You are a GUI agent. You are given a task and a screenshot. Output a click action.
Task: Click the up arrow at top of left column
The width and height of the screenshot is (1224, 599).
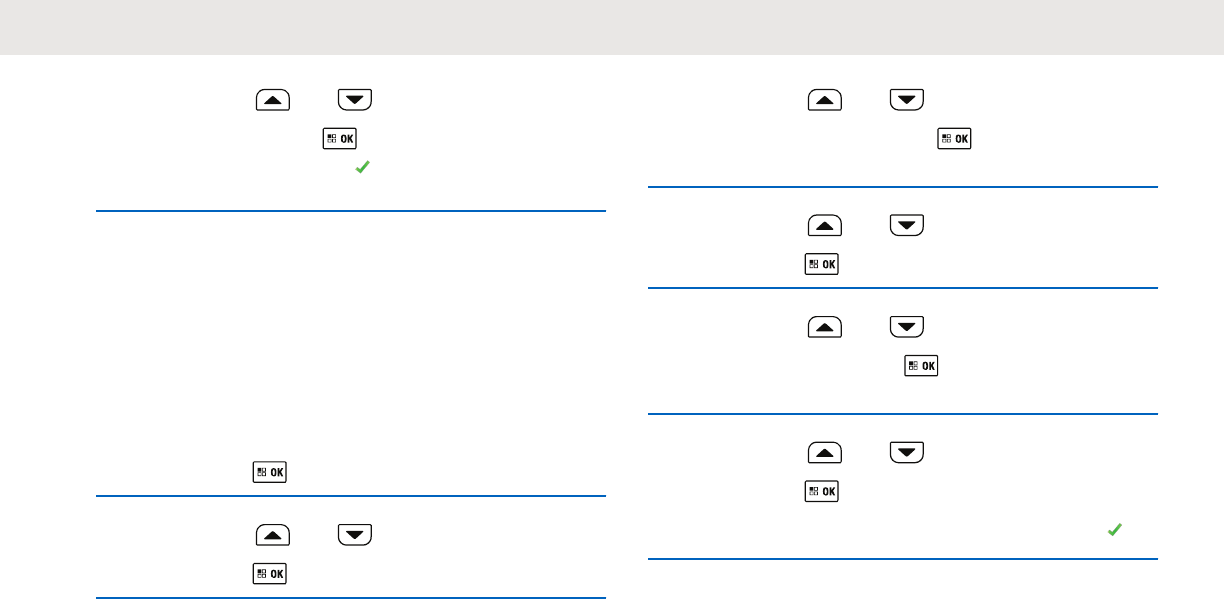pos(273,100)
